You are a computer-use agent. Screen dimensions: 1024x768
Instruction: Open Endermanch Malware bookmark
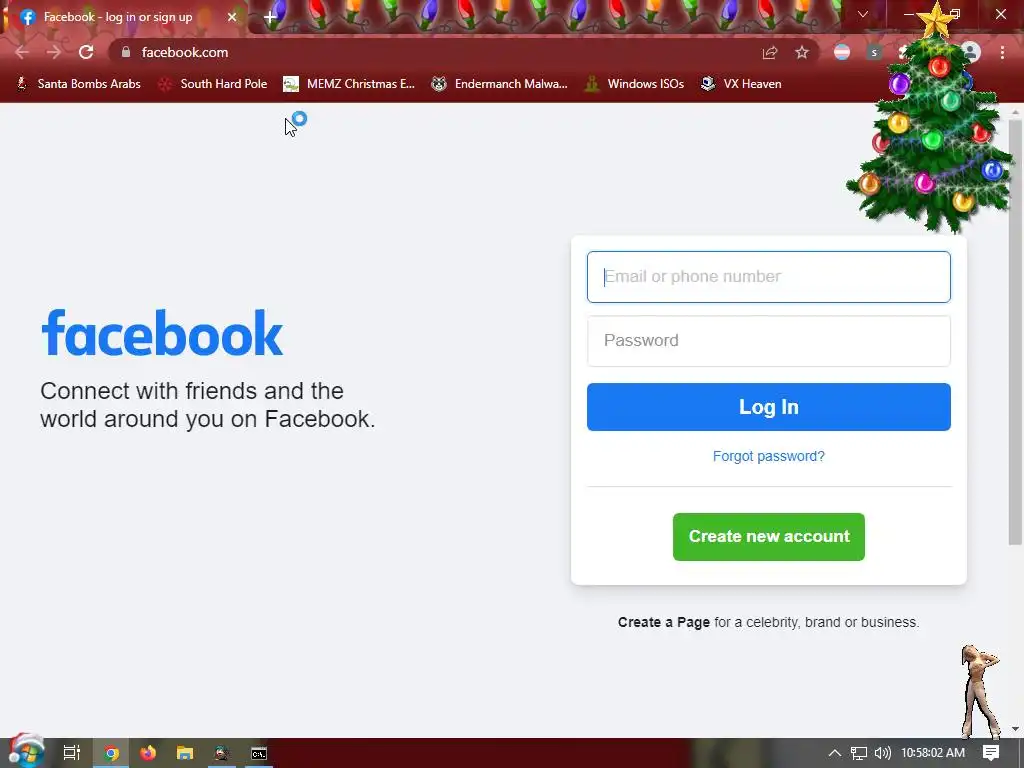coord(500,84)
